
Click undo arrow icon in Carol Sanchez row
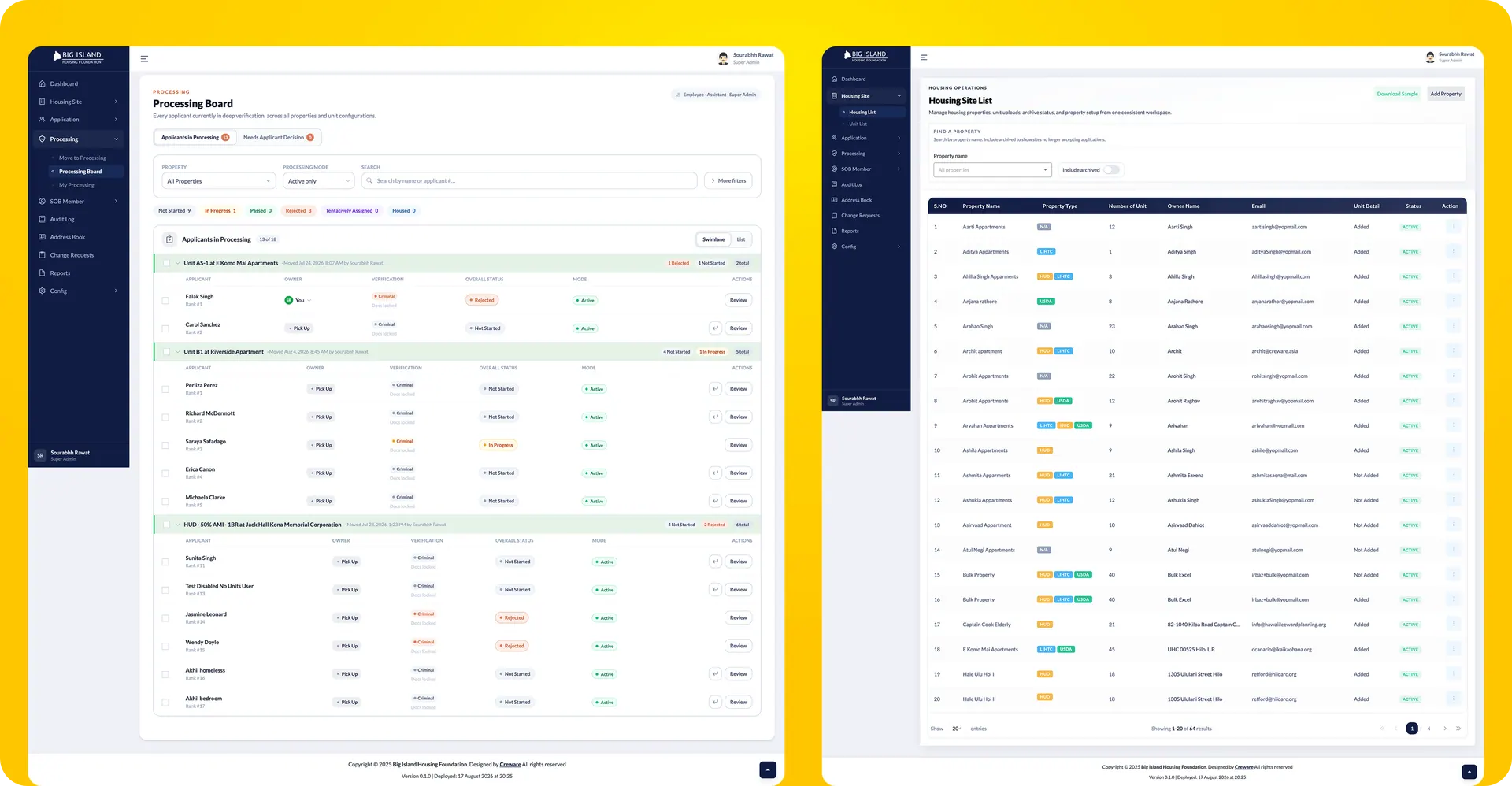click(715, 328)
